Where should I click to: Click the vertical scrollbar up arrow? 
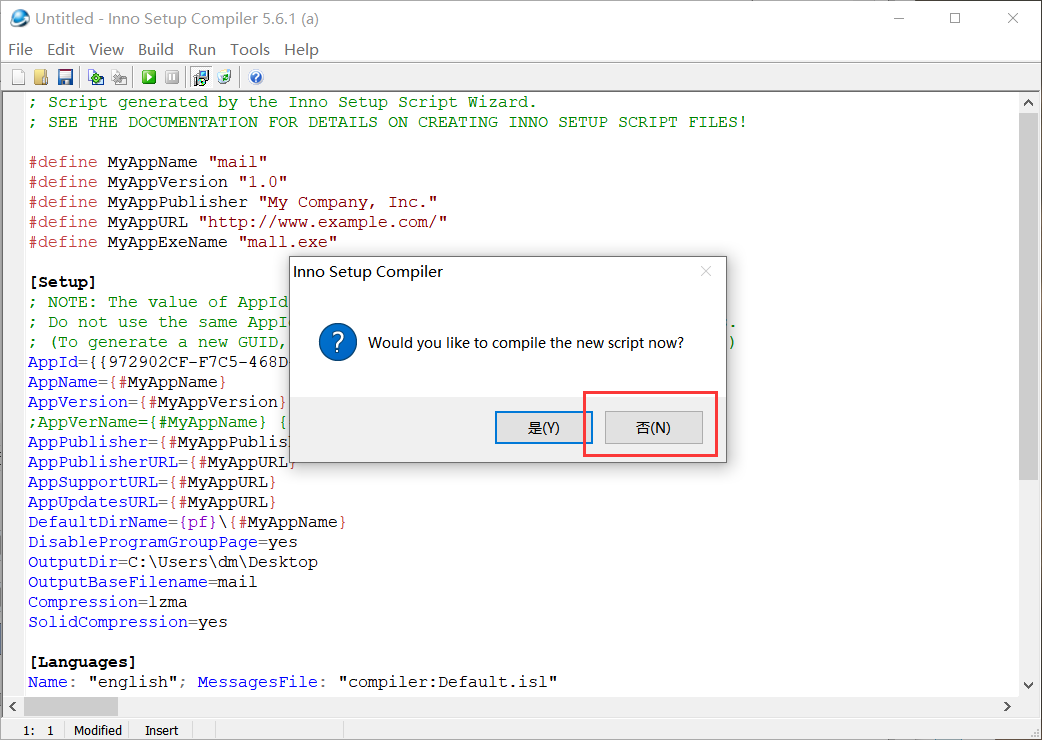1028,103
